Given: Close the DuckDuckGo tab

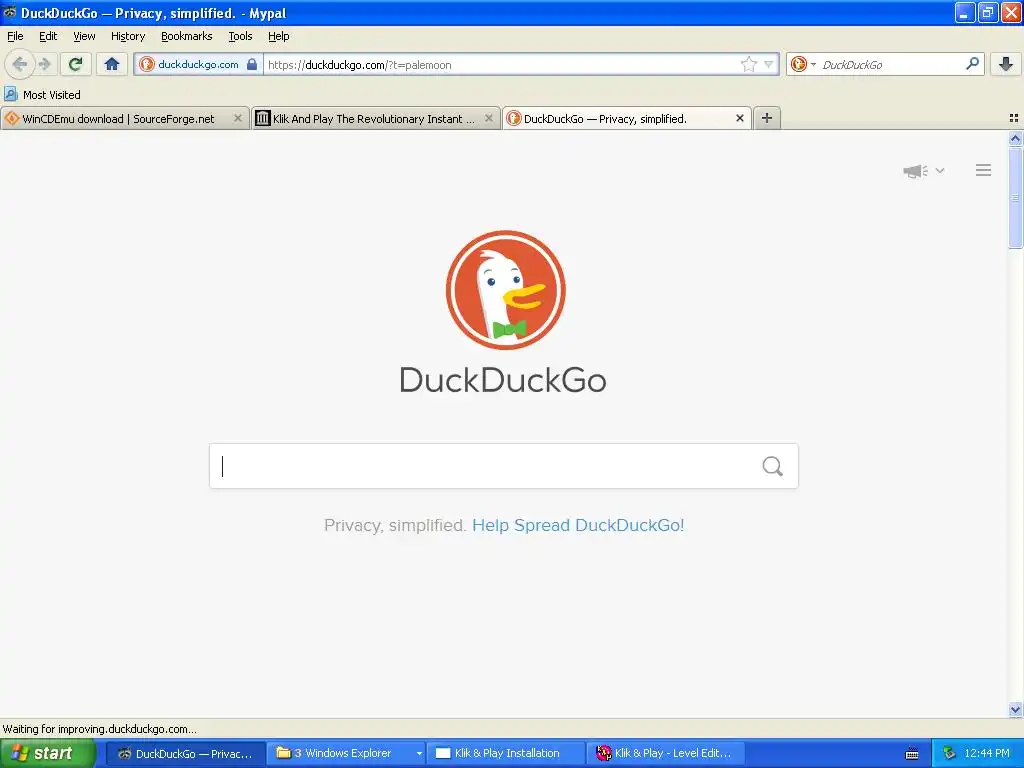Looking at the screenshot, I should pos(739,118).
